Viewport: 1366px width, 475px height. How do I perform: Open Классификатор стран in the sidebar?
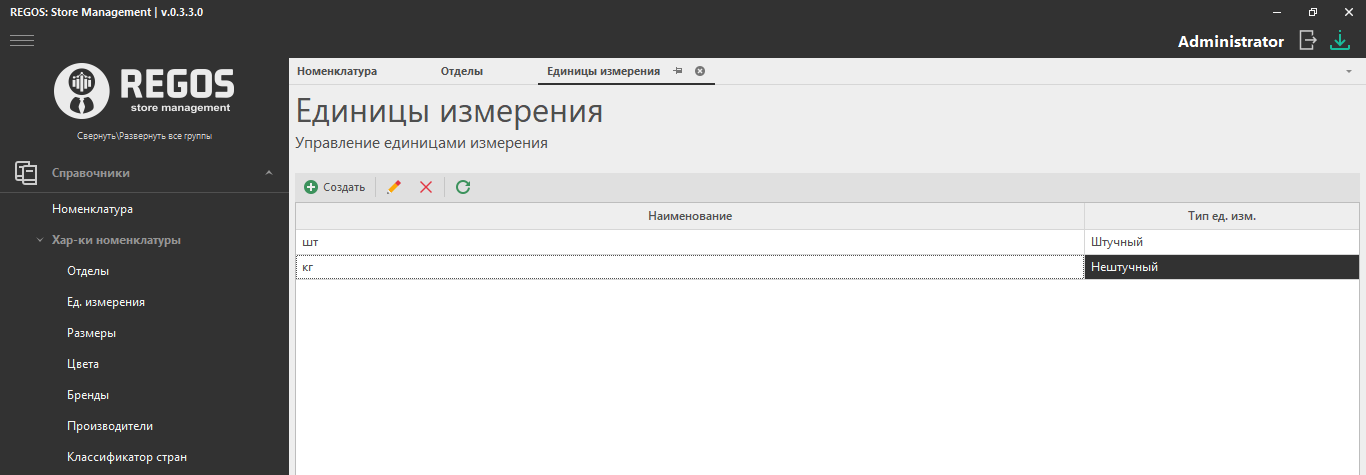(127, 457)
